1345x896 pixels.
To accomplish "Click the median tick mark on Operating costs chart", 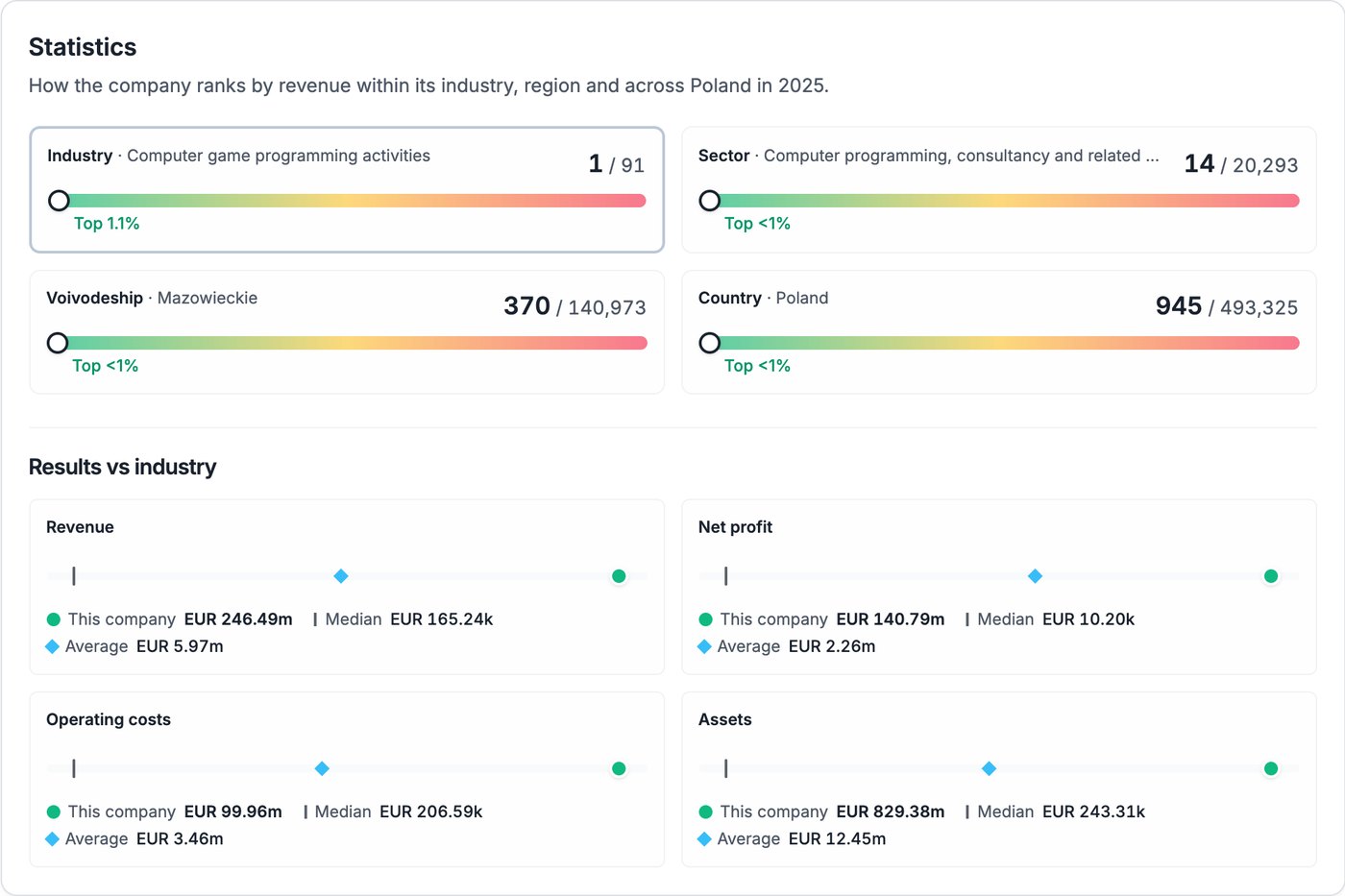I will point(74,768).
